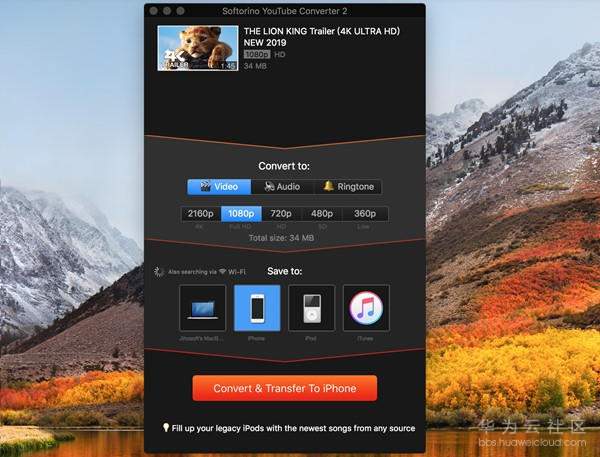Select the iPhone as destination
Screen dimensions: 600x457
tap(257, 308)
